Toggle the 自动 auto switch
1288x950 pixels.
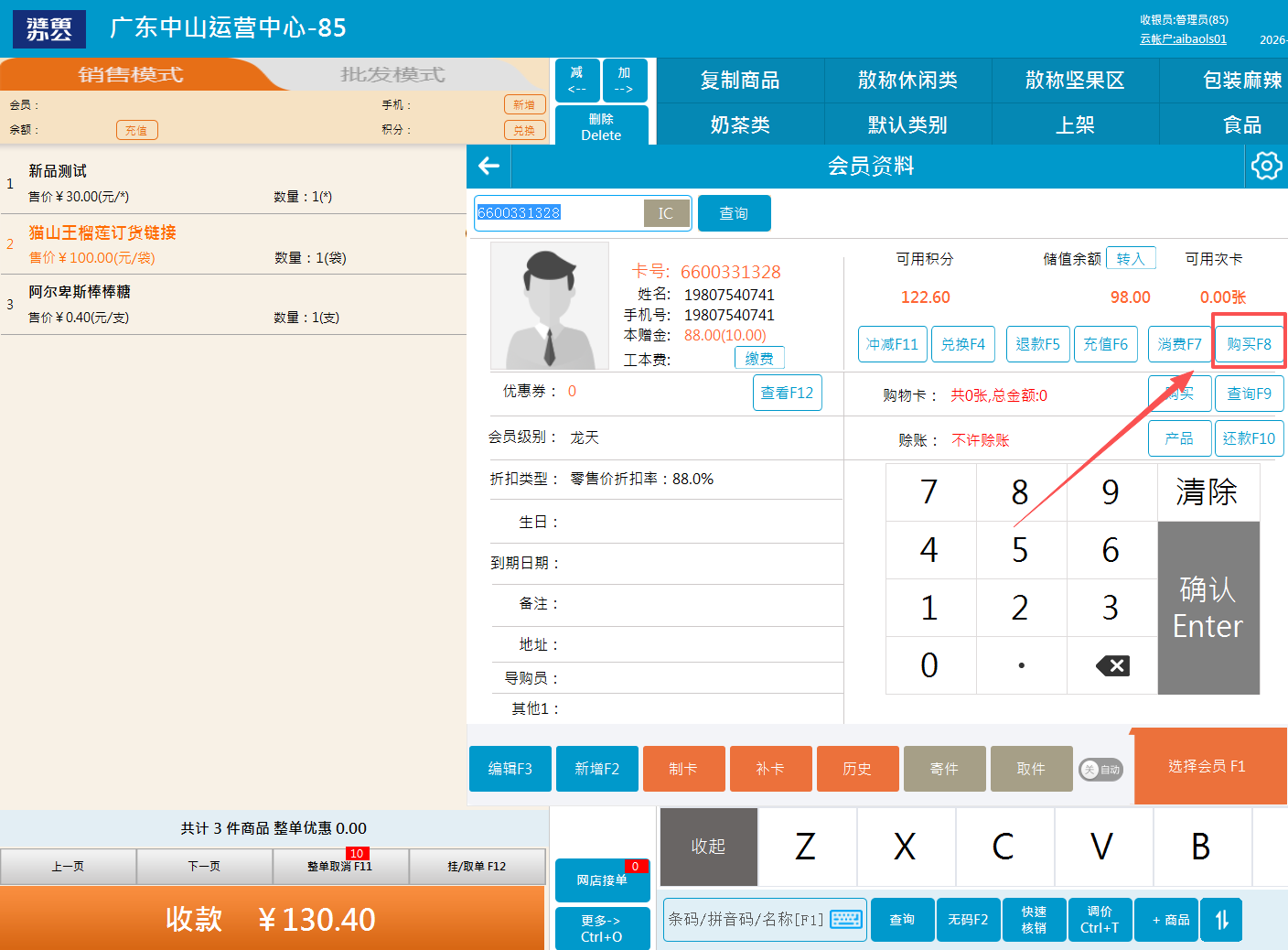coord(1101,770)
